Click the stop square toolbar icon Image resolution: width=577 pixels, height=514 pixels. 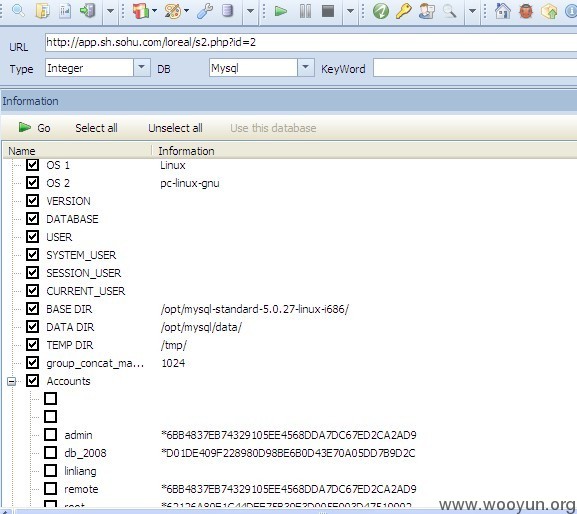tap(328, 11)
